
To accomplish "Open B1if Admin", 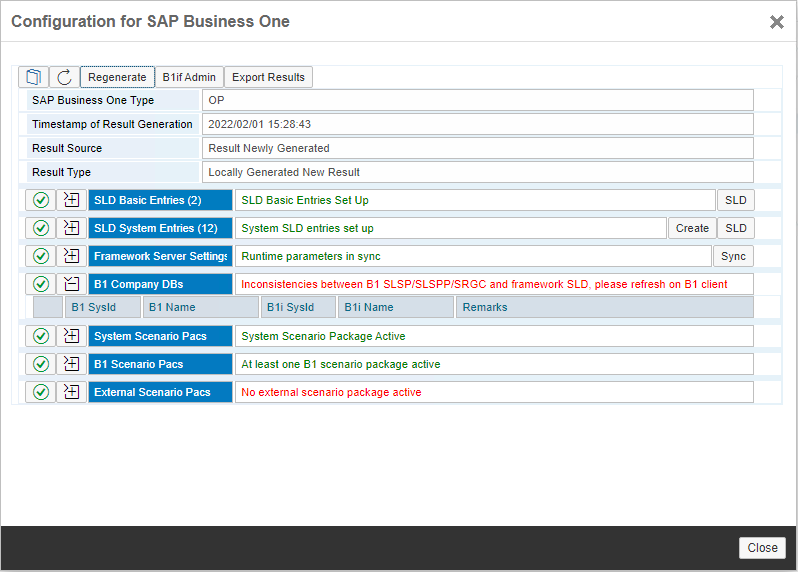I will (x=189, y=77).
